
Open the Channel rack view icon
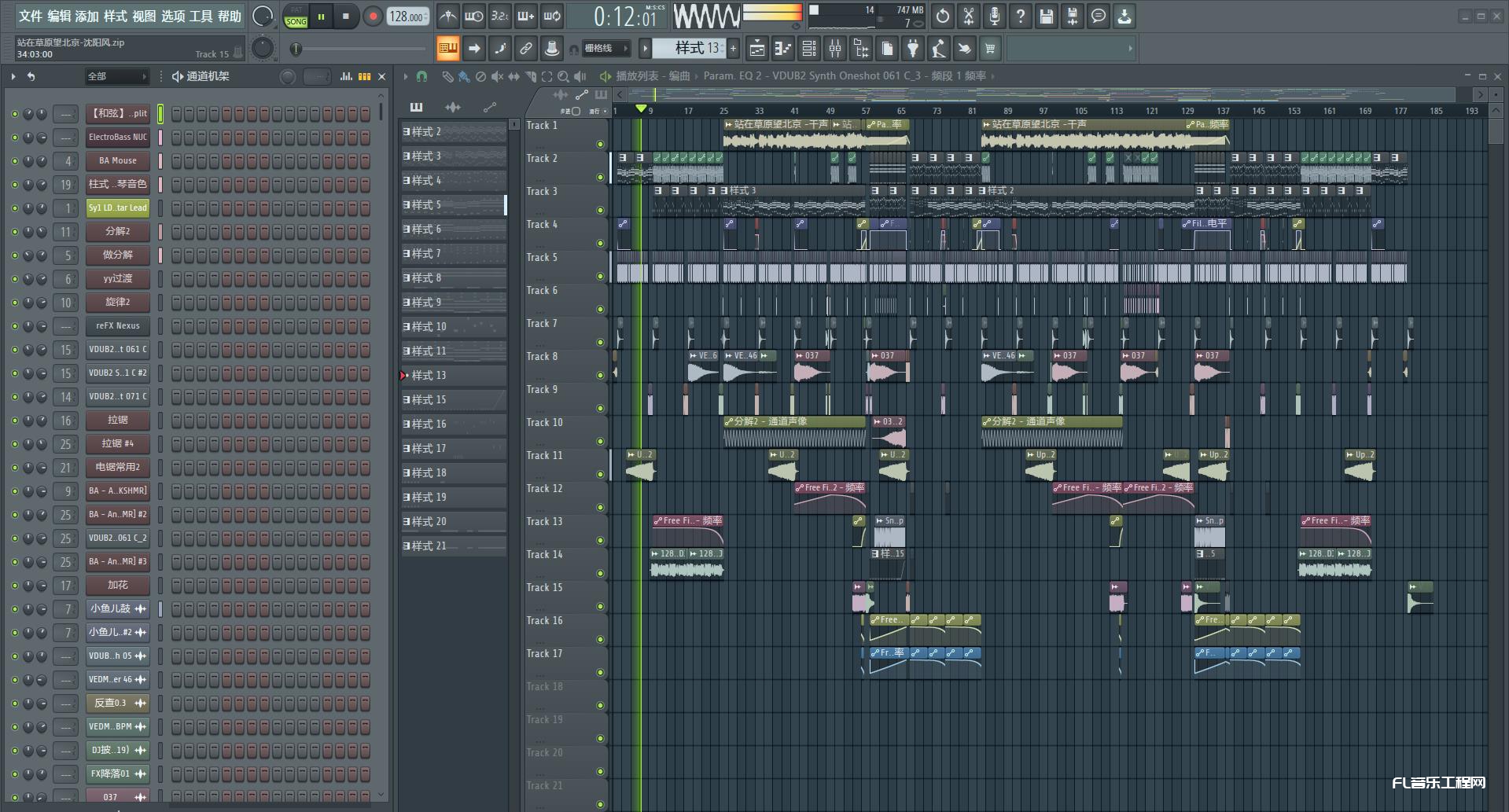pyautogui.click(x=809, y=49)
